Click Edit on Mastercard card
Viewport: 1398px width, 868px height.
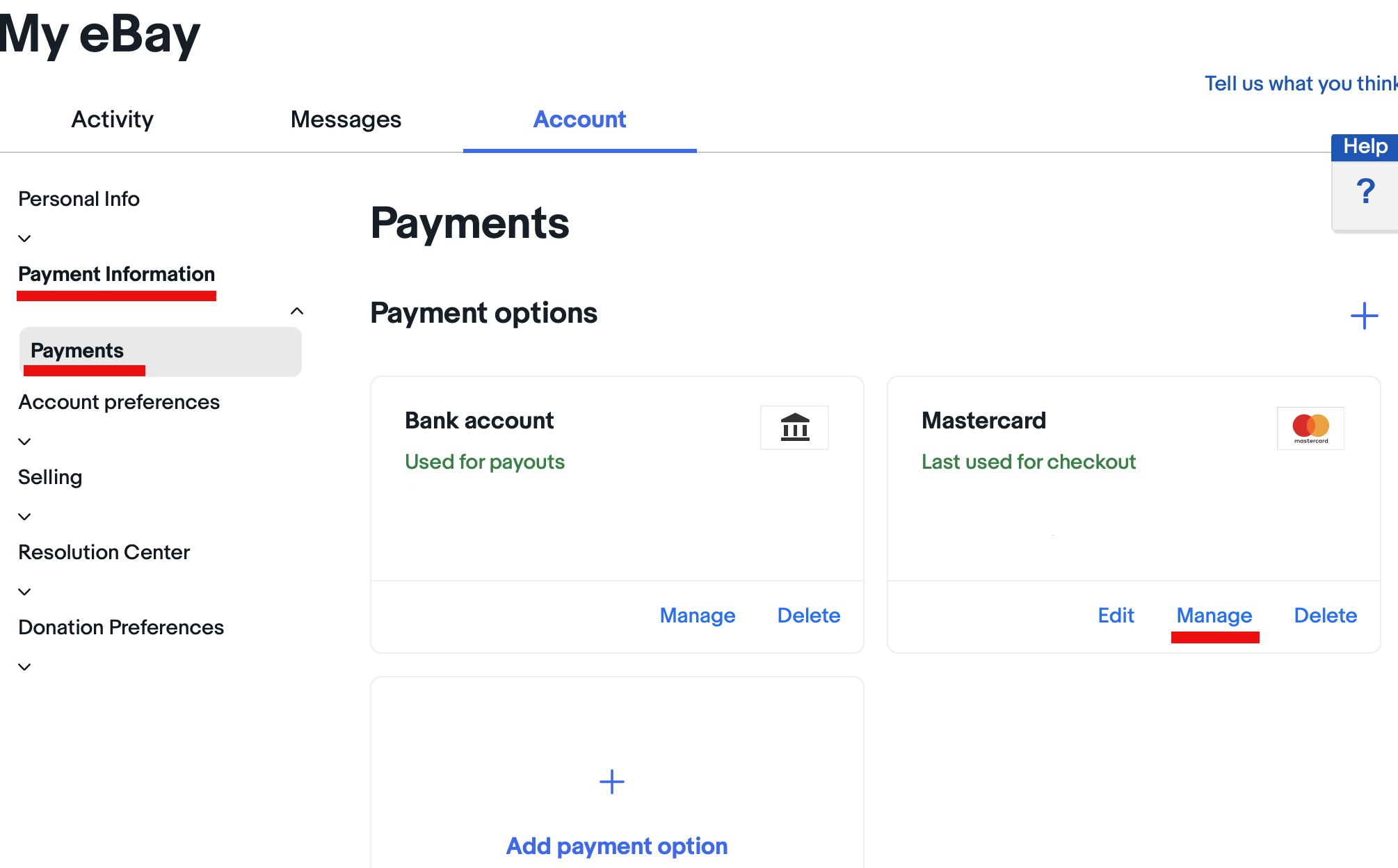click(1116, 616)
